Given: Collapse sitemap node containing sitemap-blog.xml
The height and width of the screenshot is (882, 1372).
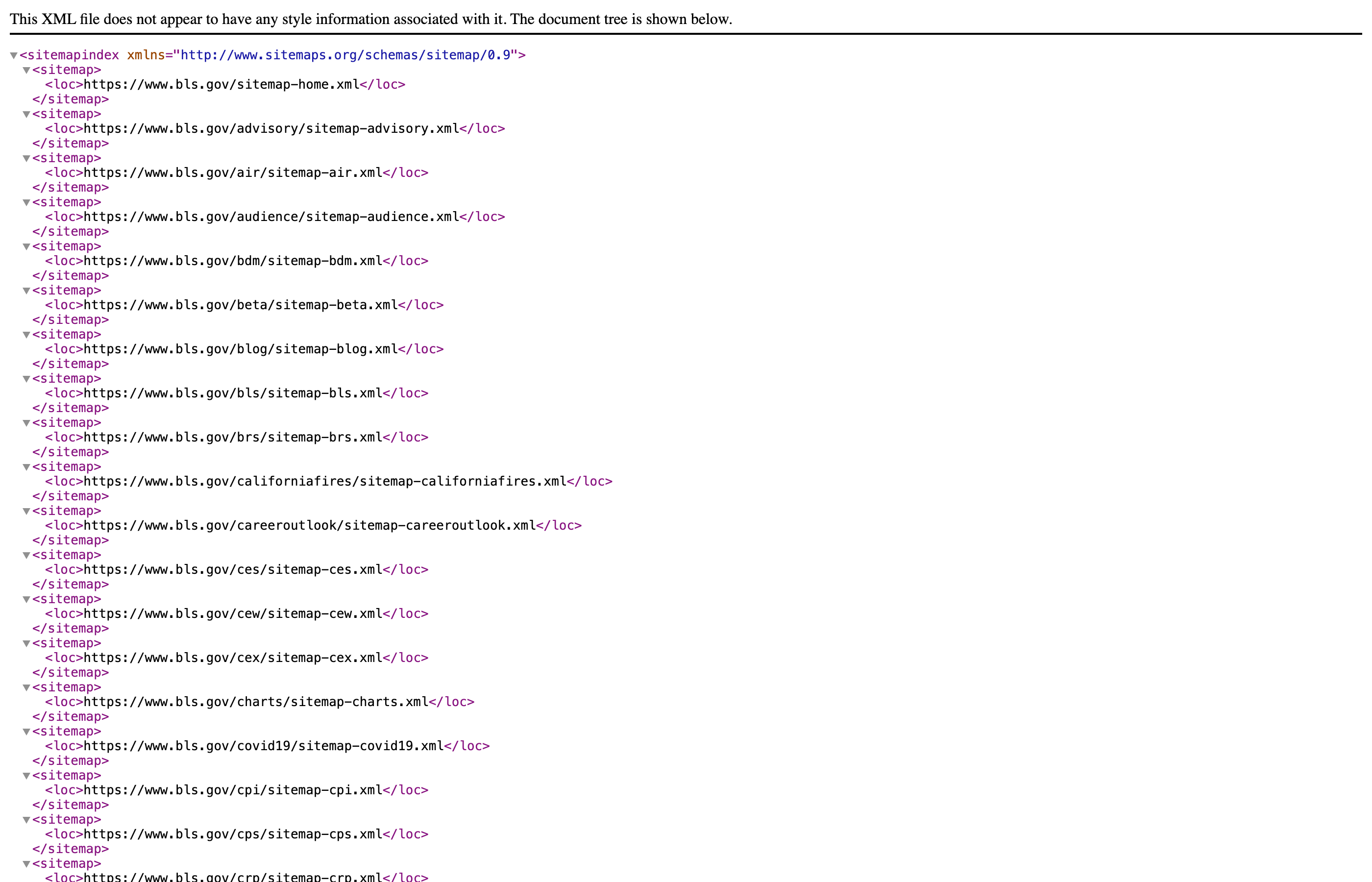Looking at the screenshot, I should 26,335.
